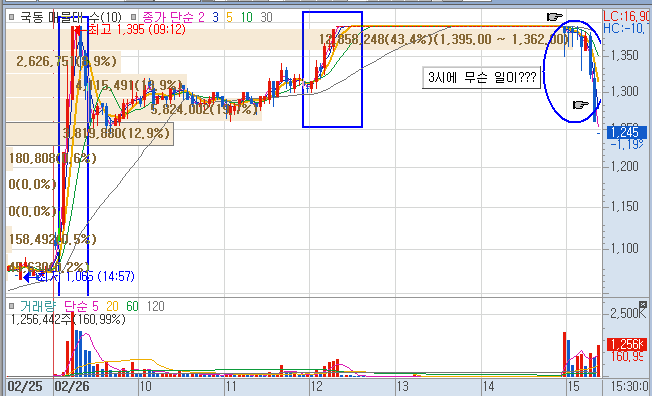652x396 pixels.
Task: Click the square marker before 종가 단순 legend
Action: coord(133,17)
